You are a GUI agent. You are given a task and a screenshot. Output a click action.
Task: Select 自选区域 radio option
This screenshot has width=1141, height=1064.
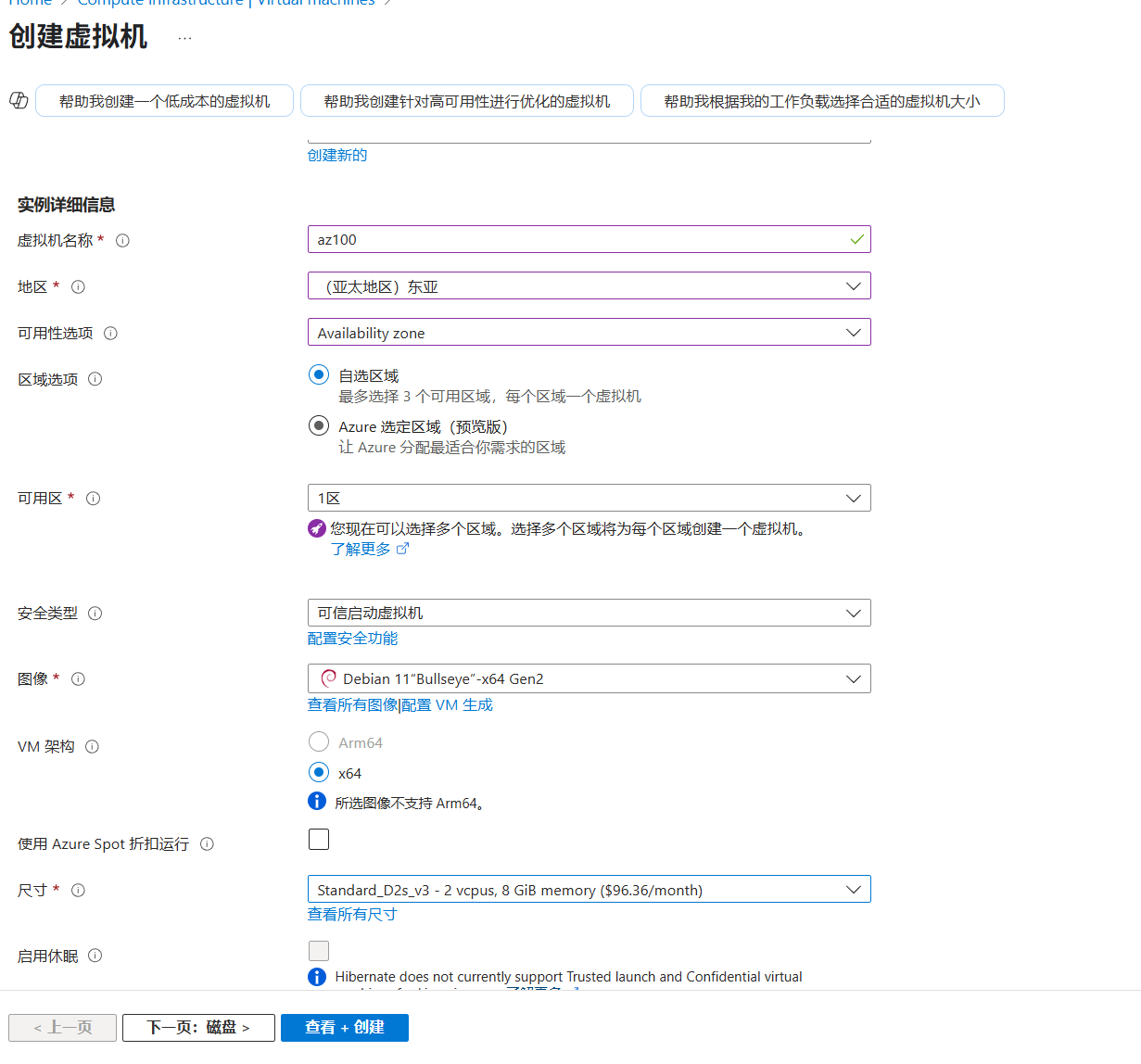tap(319, 374)
